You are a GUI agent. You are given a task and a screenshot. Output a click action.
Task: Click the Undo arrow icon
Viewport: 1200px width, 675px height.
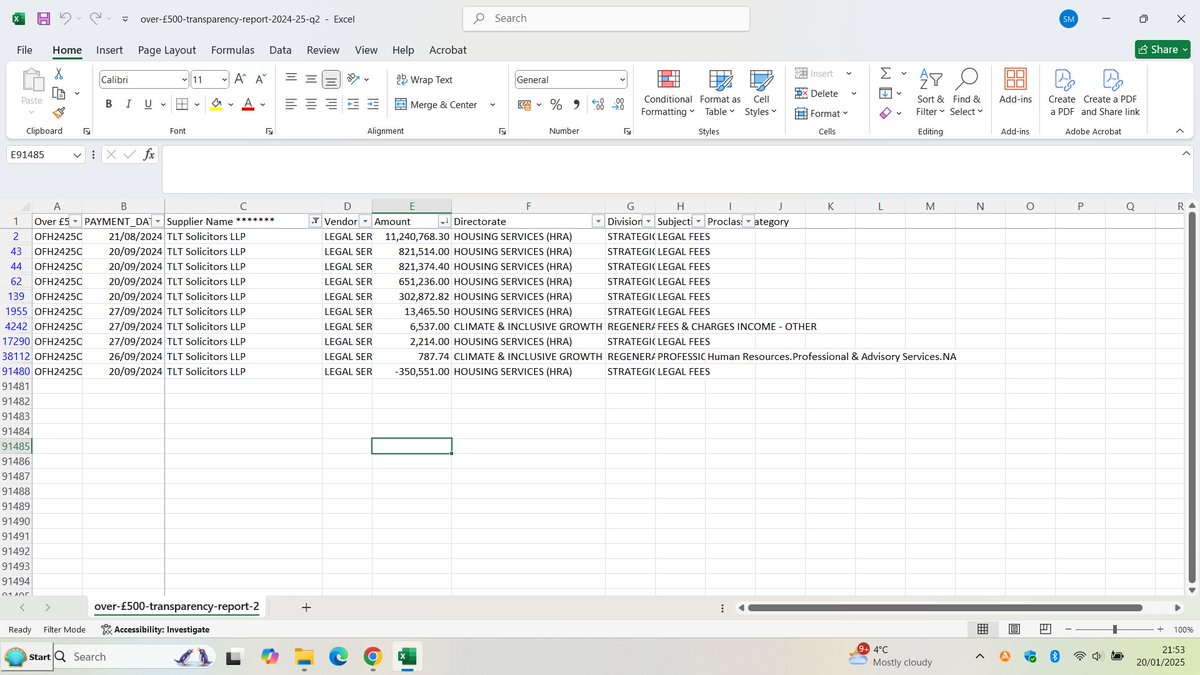coord(65,19)
